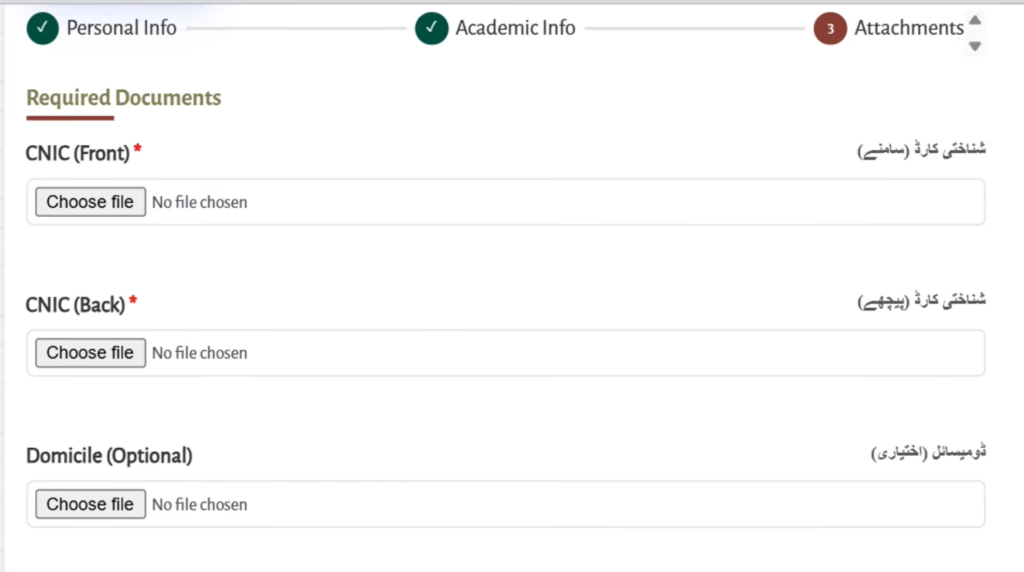Click the CNIC (Back) field label
The width and height of the screenshot is (1024, 572).
(x=75, y=305)
